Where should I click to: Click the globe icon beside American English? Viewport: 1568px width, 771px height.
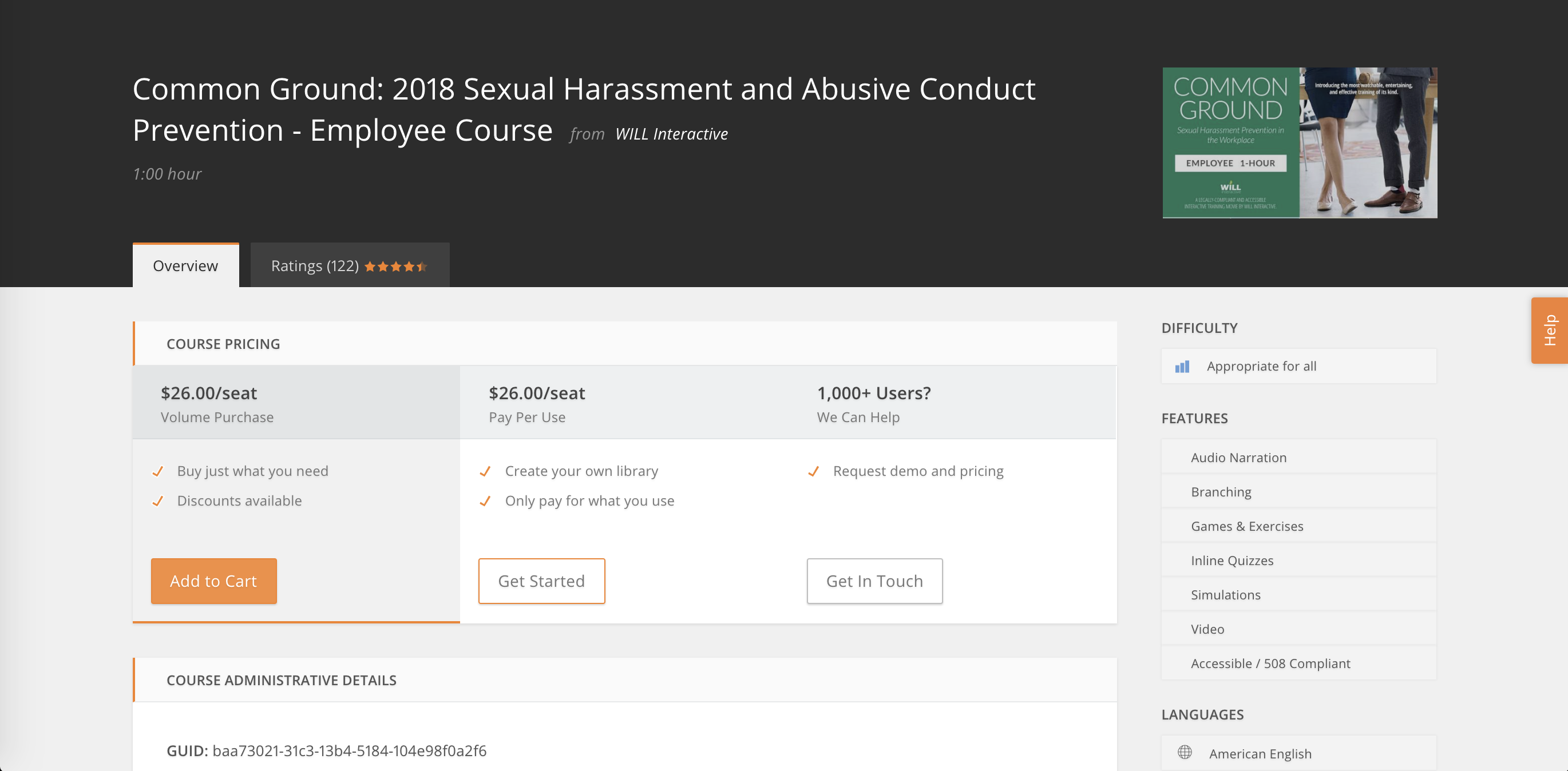pyautogui.click(x=1185, y=752)
